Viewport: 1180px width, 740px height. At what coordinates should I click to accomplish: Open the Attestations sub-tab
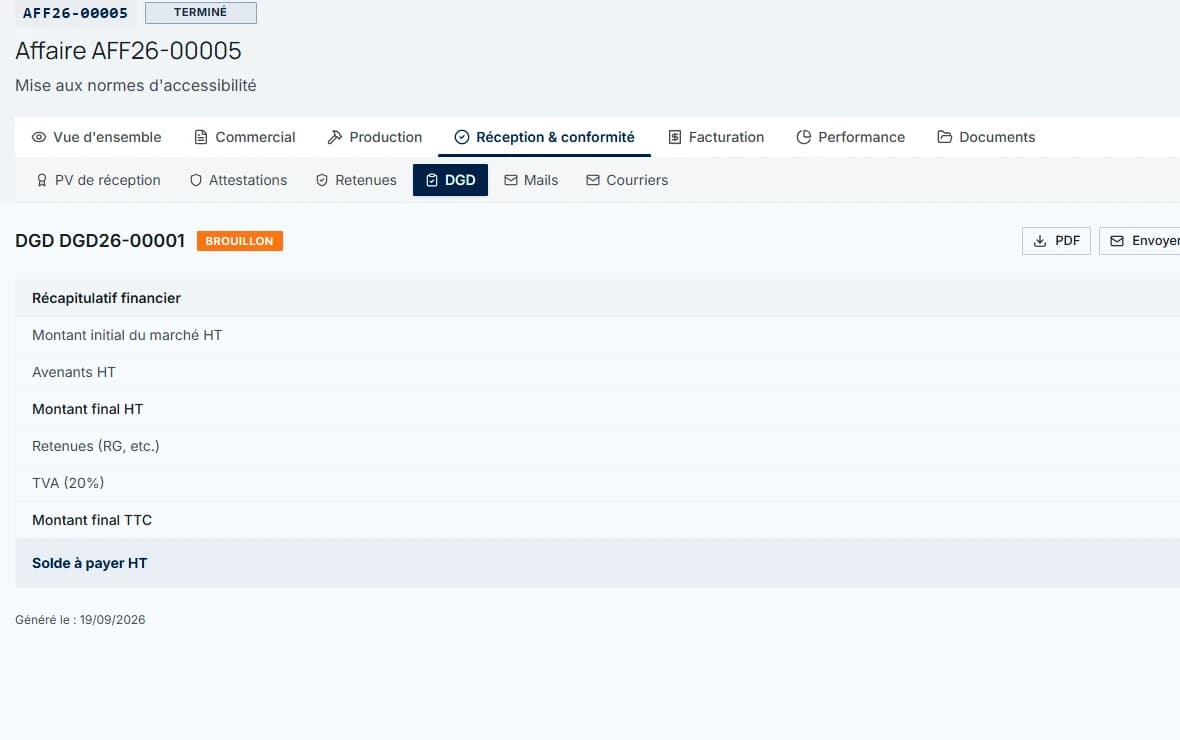(x=238, y=180)
